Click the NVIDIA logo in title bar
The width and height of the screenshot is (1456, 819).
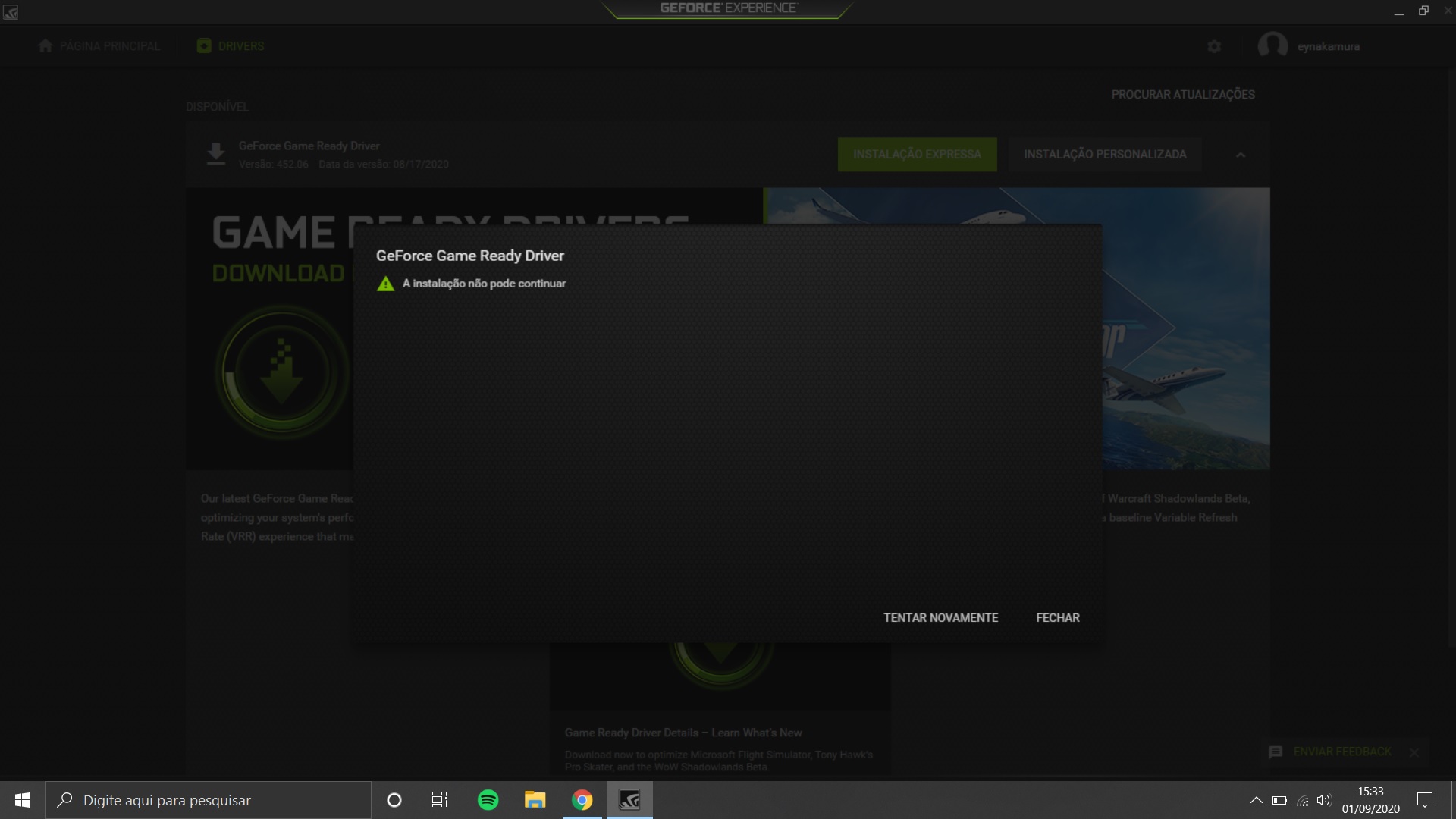(x=11, y=11)
